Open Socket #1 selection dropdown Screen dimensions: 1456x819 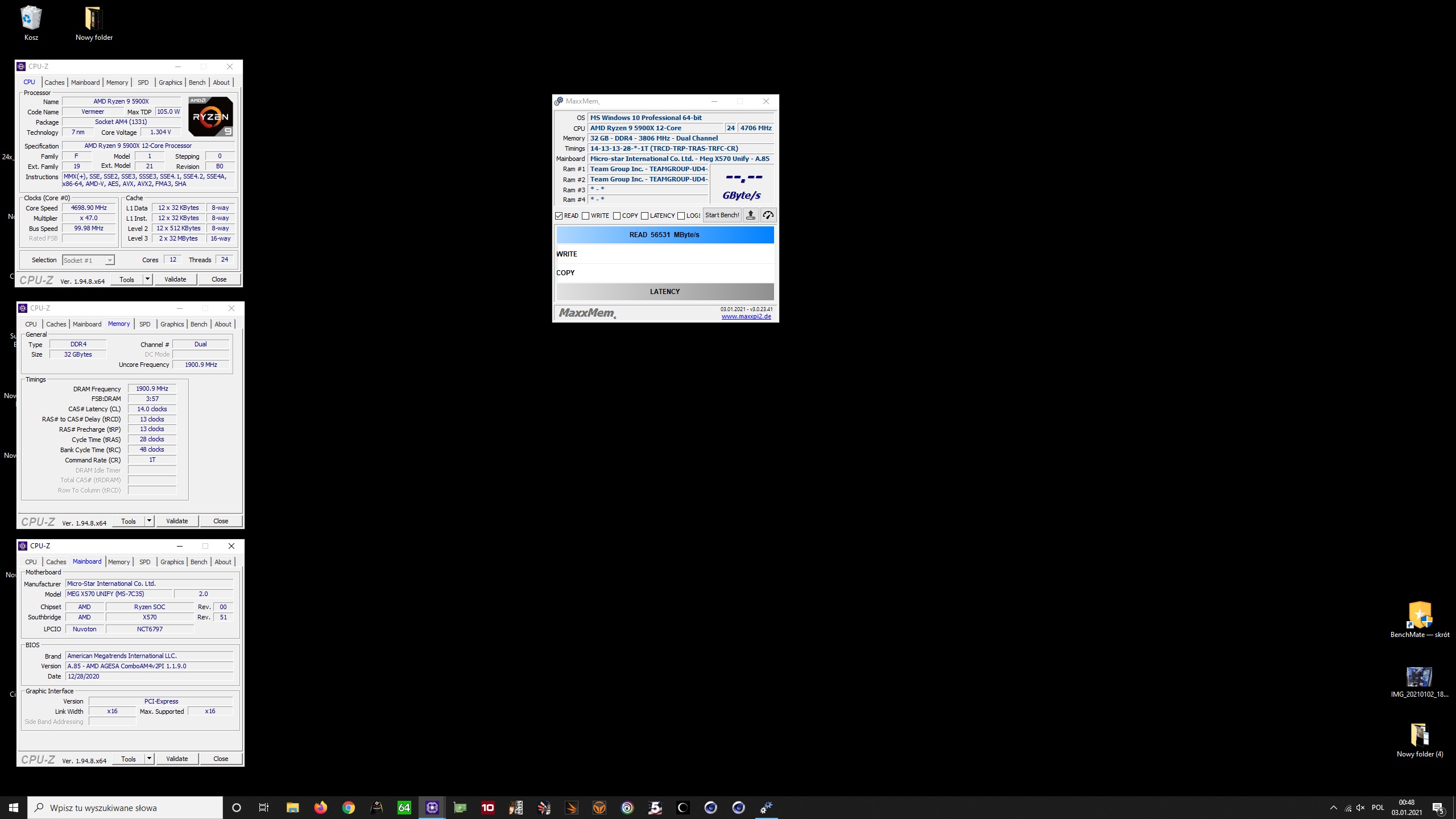(88, 260)
